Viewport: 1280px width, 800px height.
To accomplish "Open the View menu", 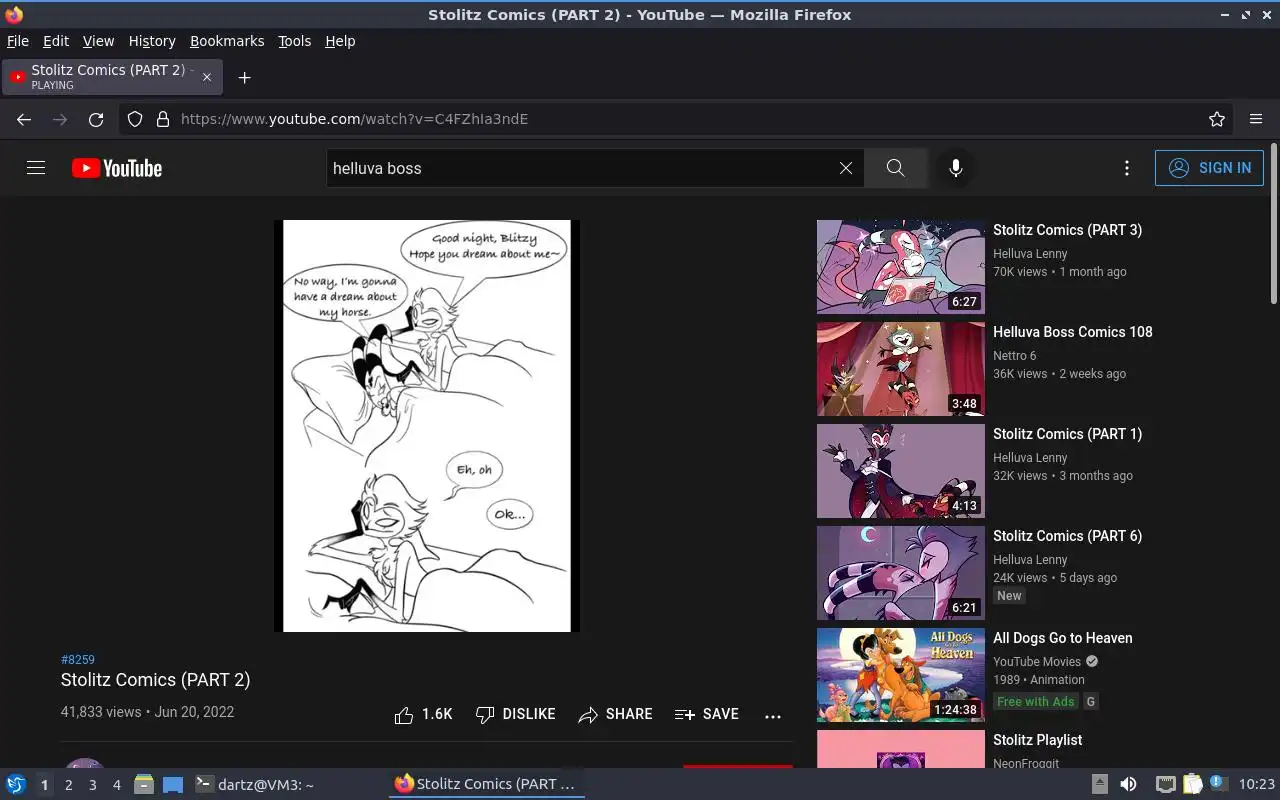I will [98, 41].
